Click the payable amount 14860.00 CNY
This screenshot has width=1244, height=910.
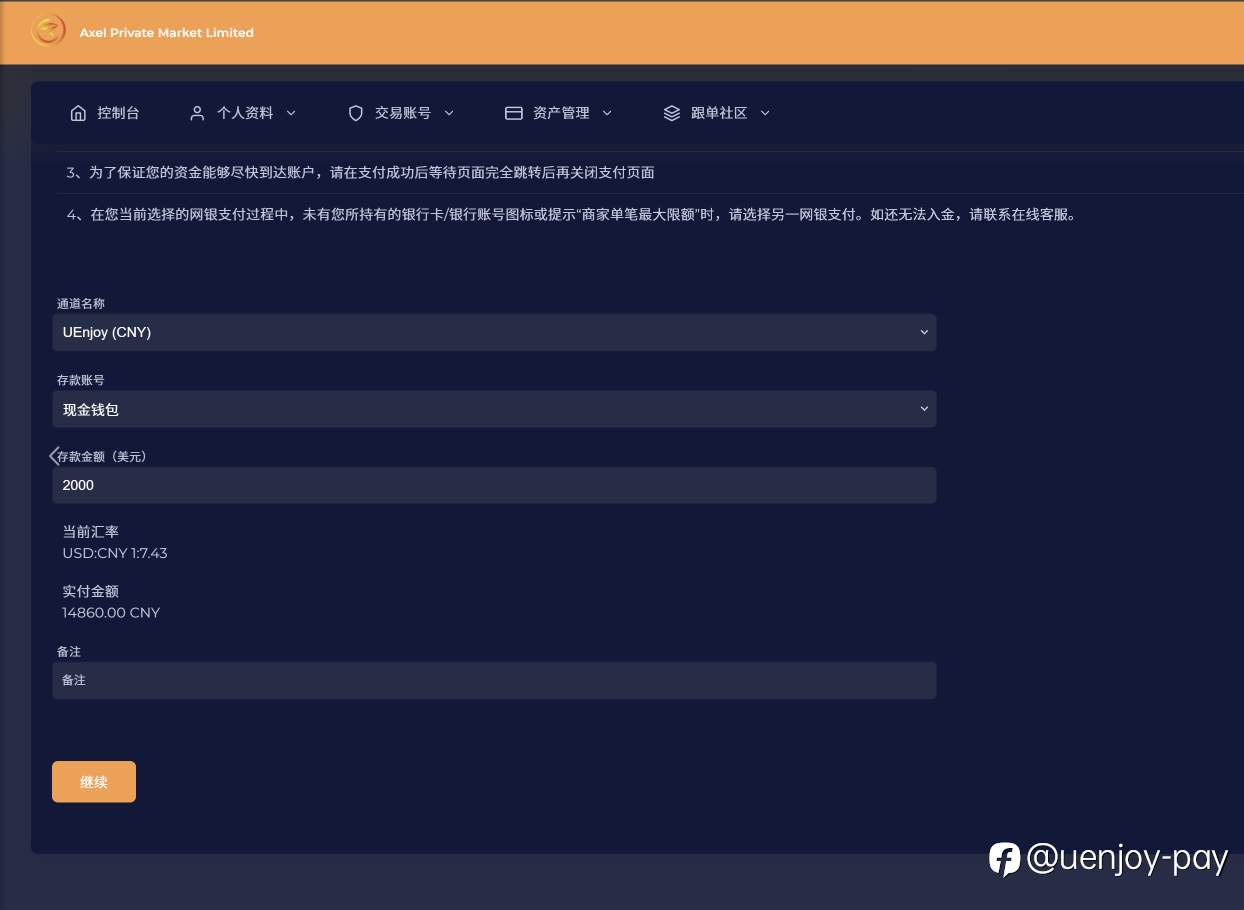(111, 613)
